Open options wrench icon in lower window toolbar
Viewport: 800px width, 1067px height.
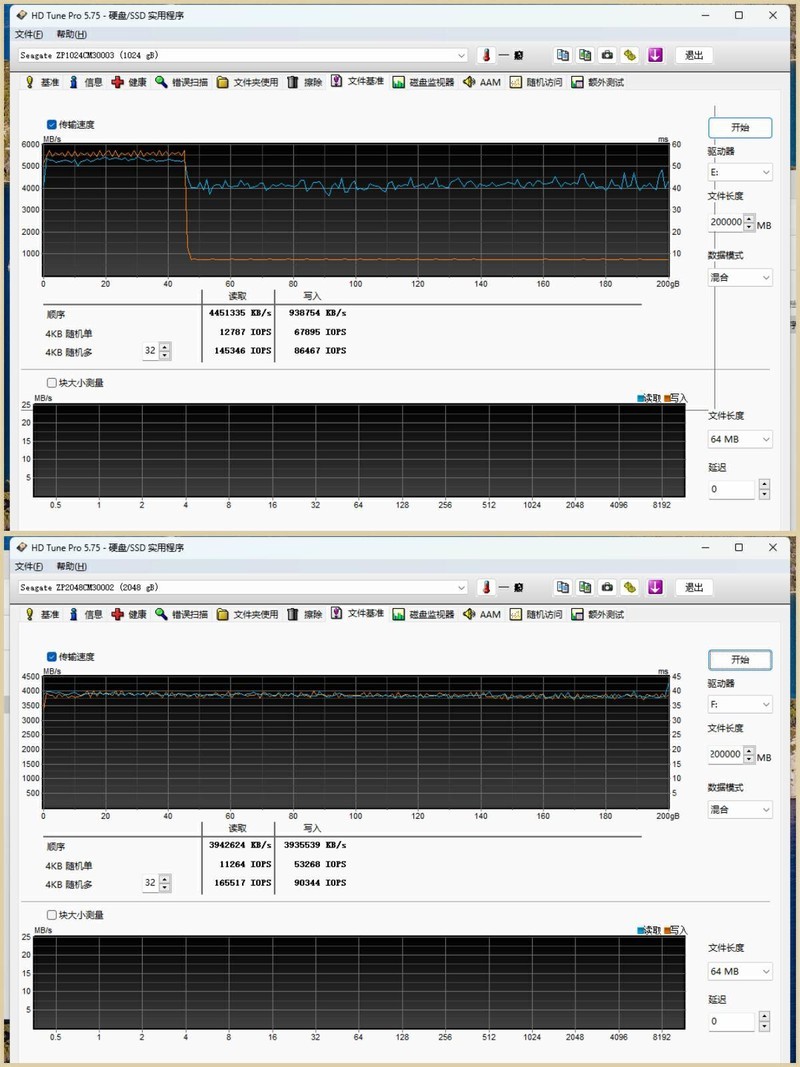point(630,587)
